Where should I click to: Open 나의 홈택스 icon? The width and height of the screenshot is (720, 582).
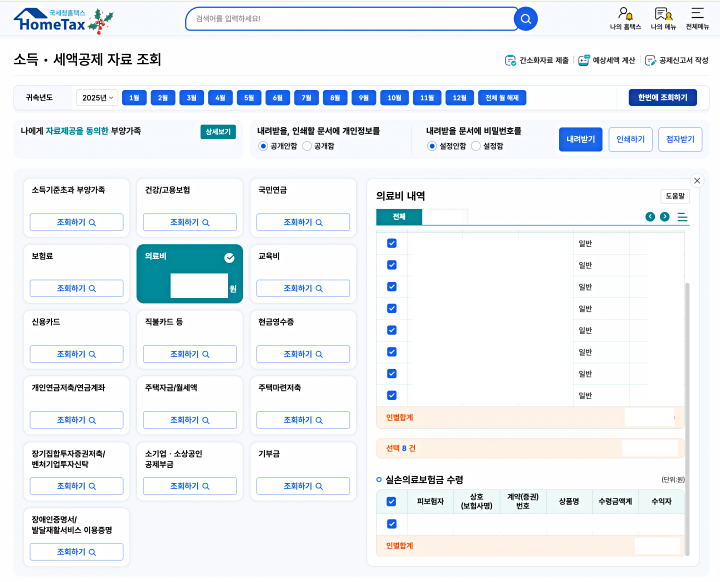coord(625,19)
